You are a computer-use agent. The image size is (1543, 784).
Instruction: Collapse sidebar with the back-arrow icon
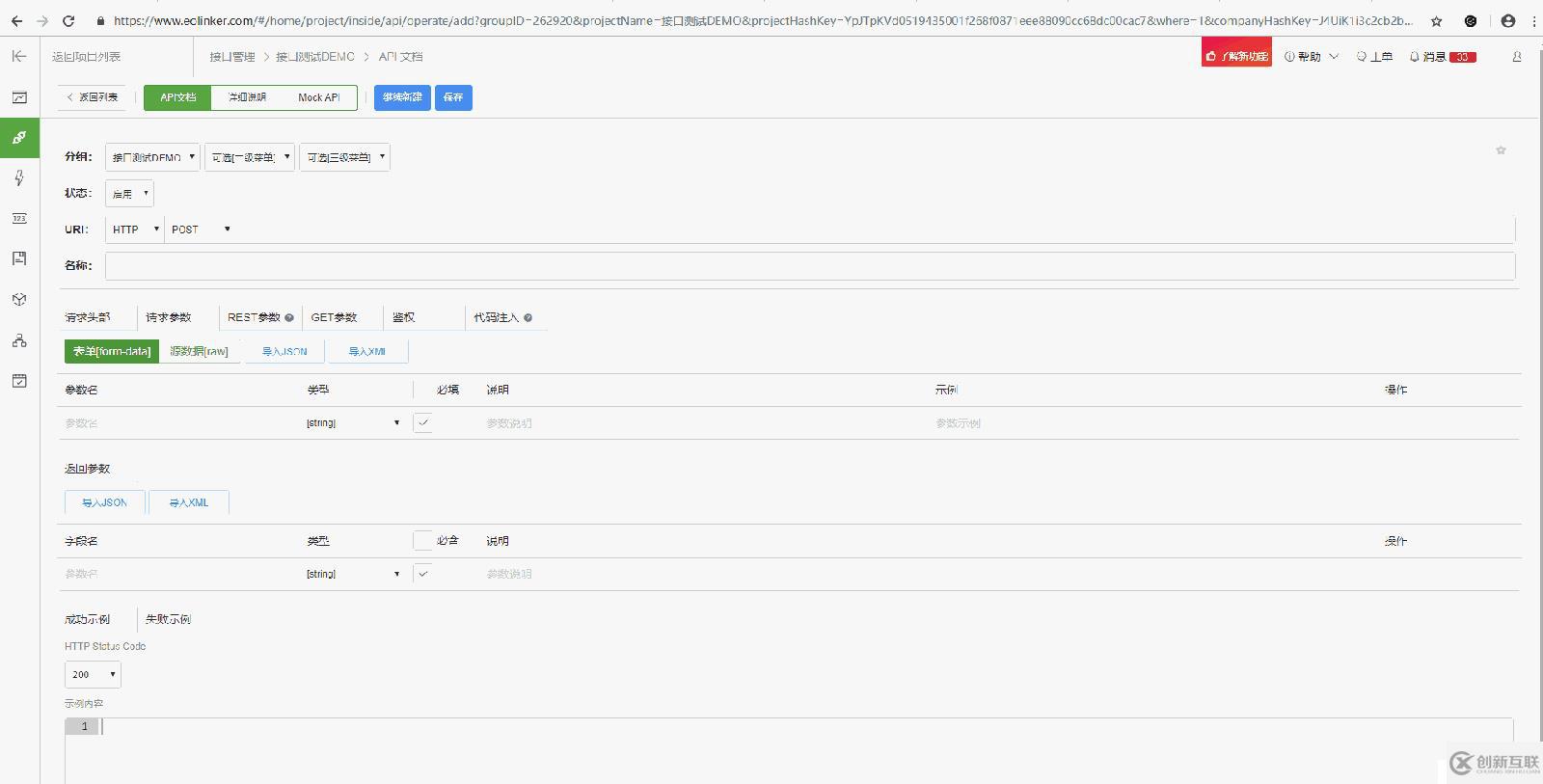(19, 57)
